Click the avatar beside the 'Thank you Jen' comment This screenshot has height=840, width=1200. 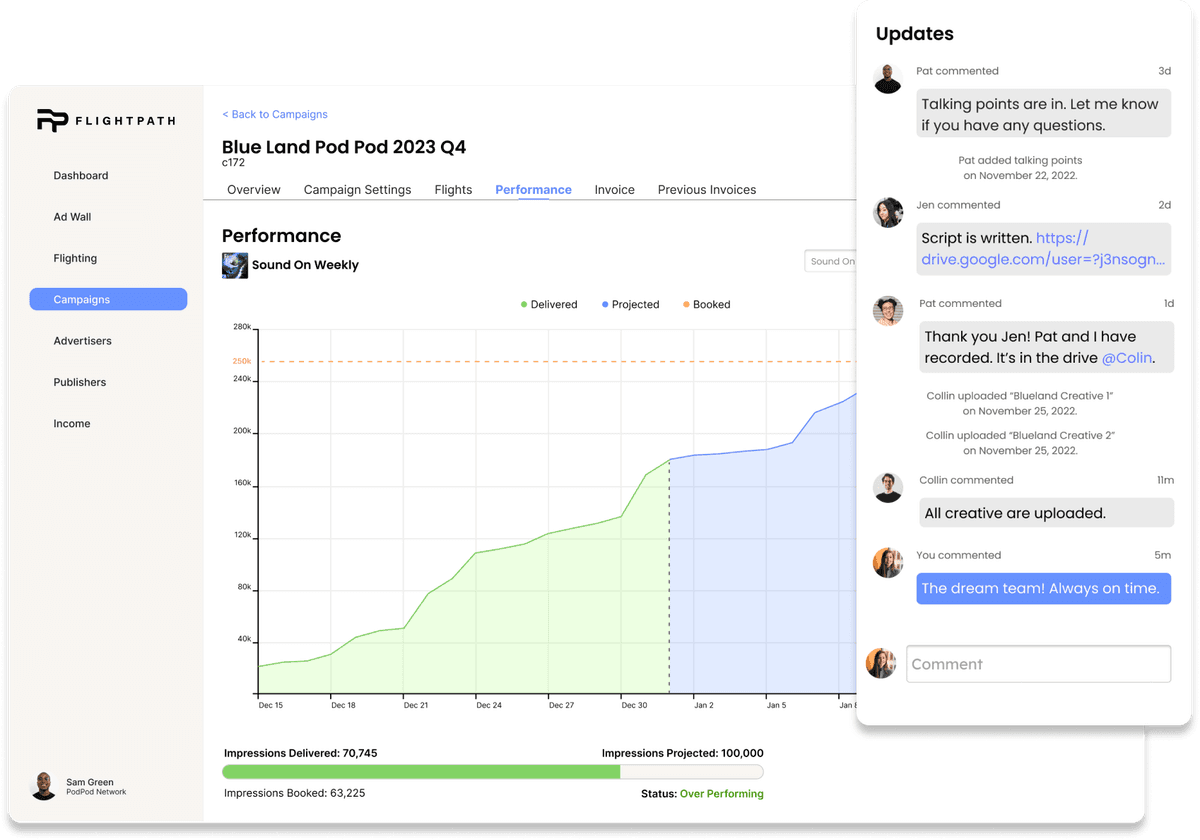point(888,311)
